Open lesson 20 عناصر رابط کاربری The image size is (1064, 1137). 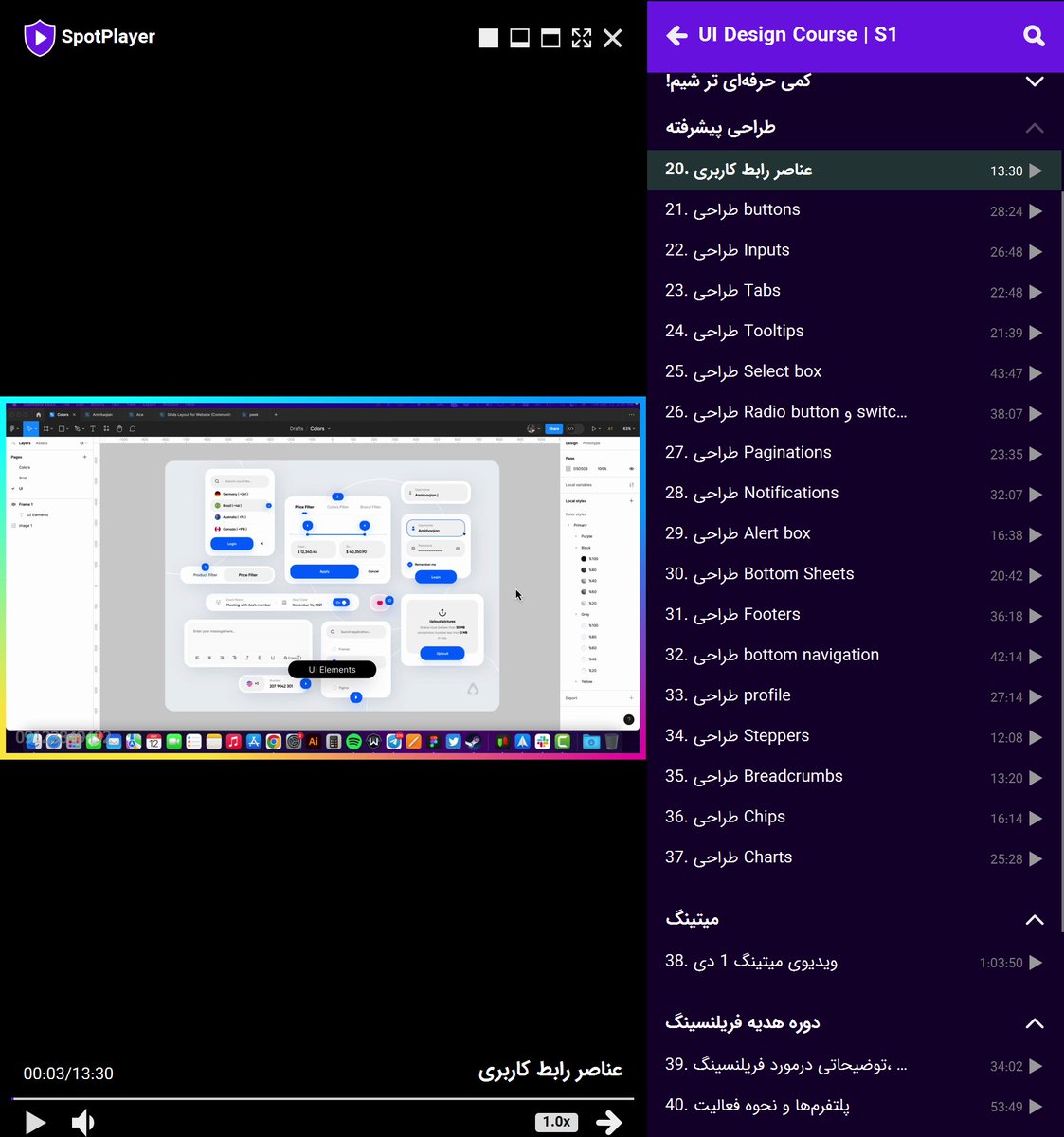[x=854, y=171]
